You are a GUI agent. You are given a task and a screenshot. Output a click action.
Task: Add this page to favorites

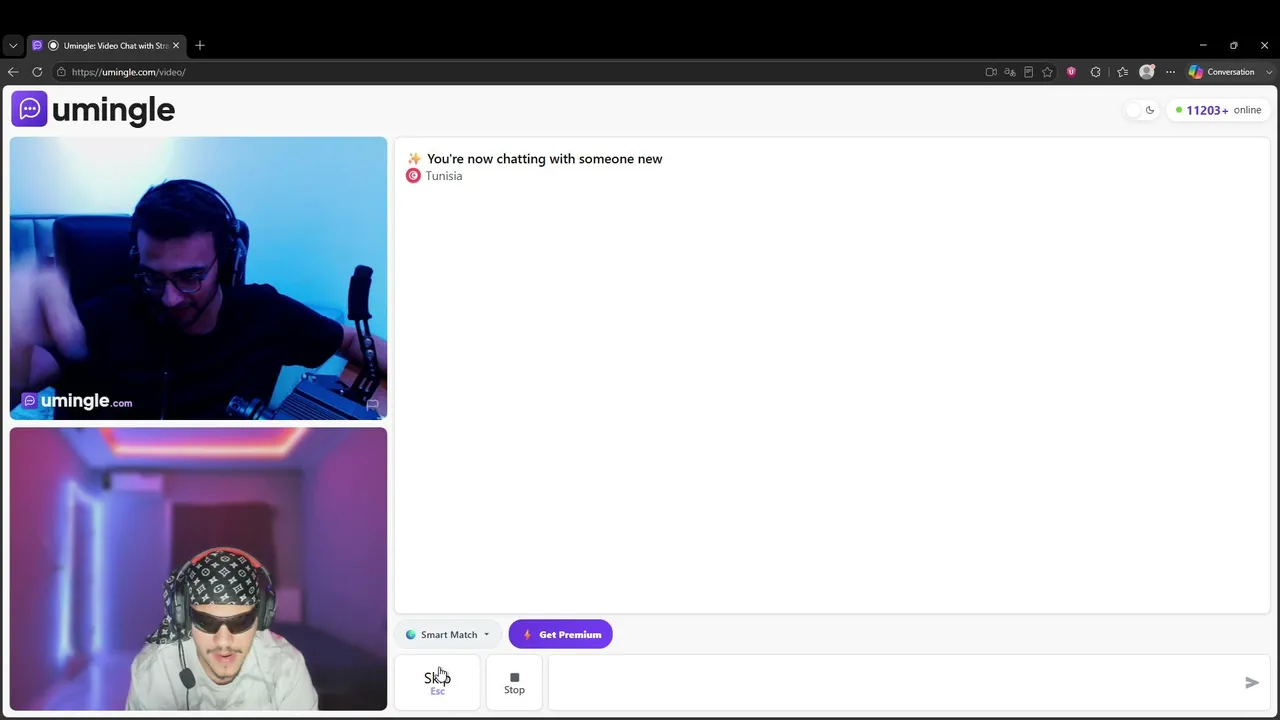(1047, 72)
